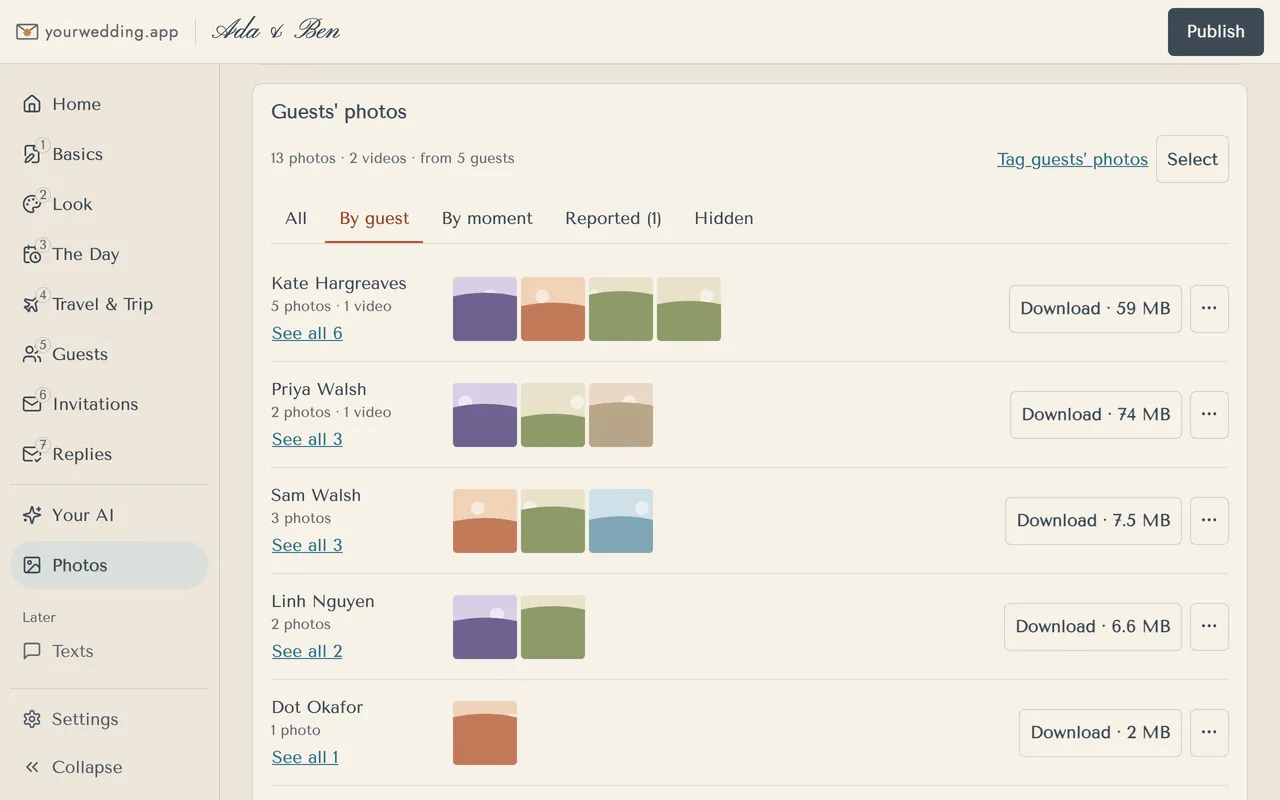Switch to the Reported (1) tab

tap(613, 218)
